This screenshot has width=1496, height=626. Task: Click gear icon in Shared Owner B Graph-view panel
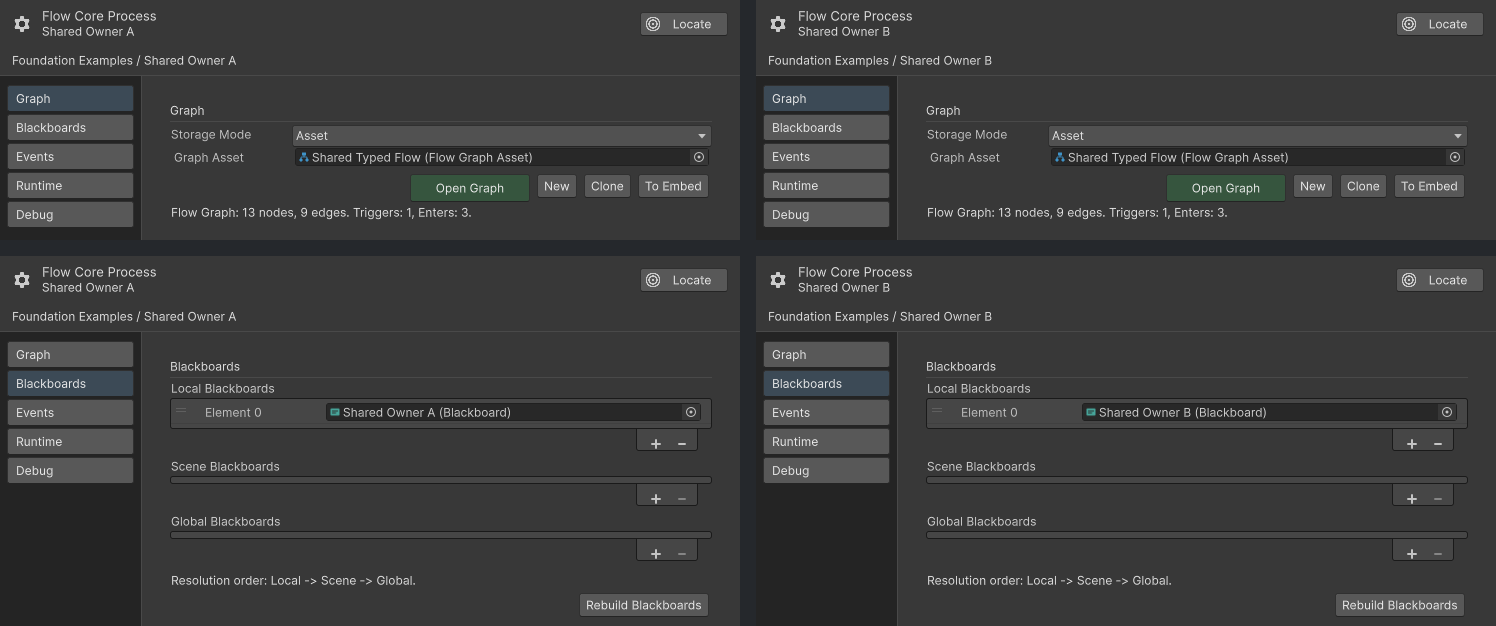pyautogui.click(x=778, y=24)
